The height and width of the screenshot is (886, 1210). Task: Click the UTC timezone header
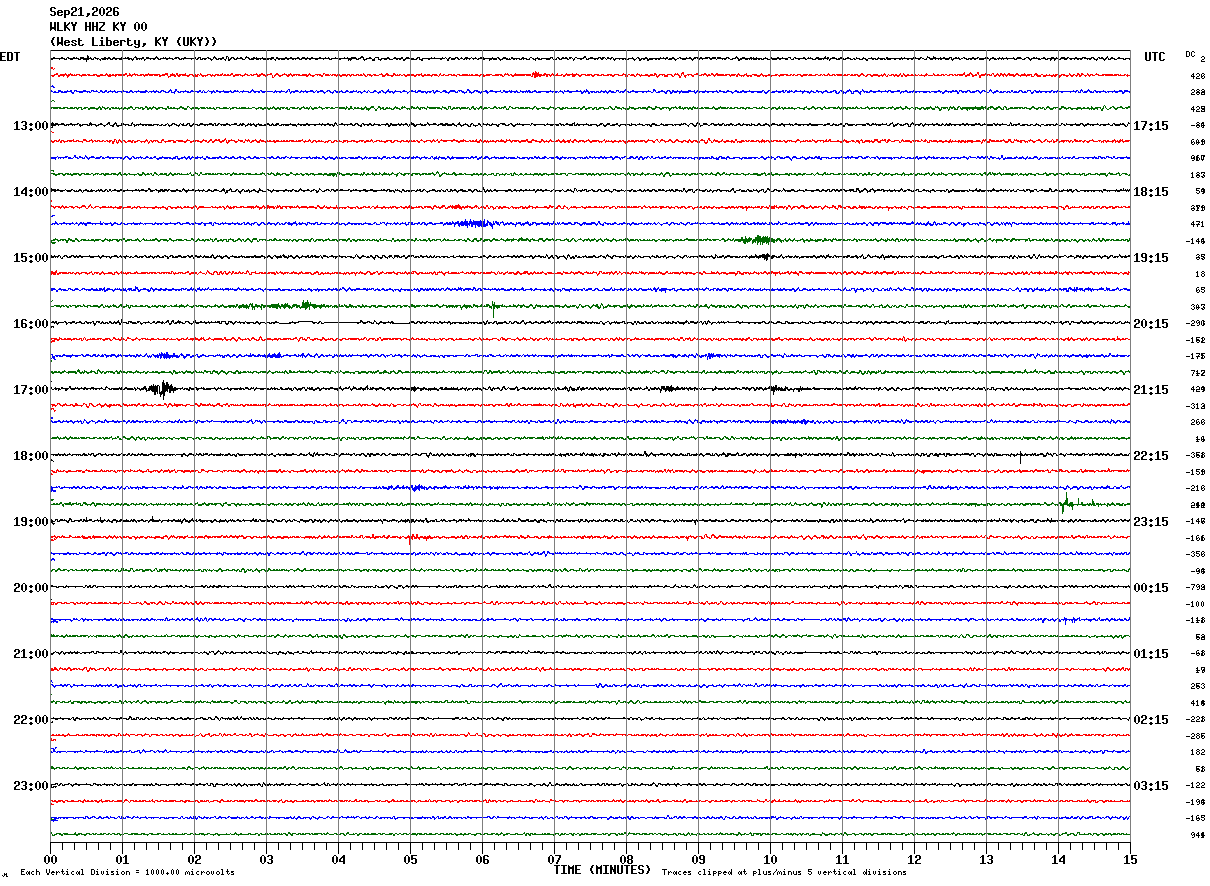[1155, 57]
